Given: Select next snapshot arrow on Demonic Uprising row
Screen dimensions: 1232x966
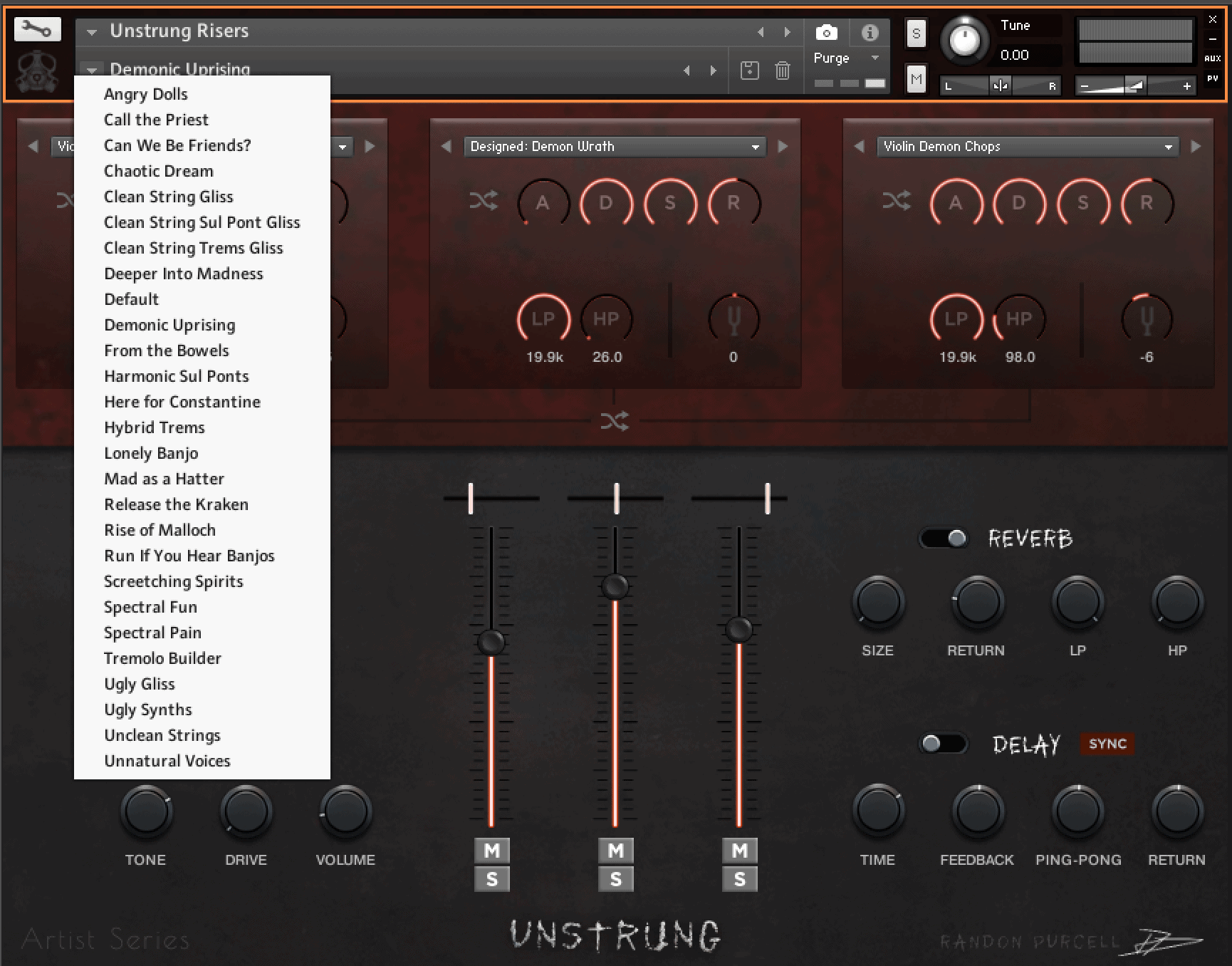Looking at the screenshot, I should click(x=713, y=71).
